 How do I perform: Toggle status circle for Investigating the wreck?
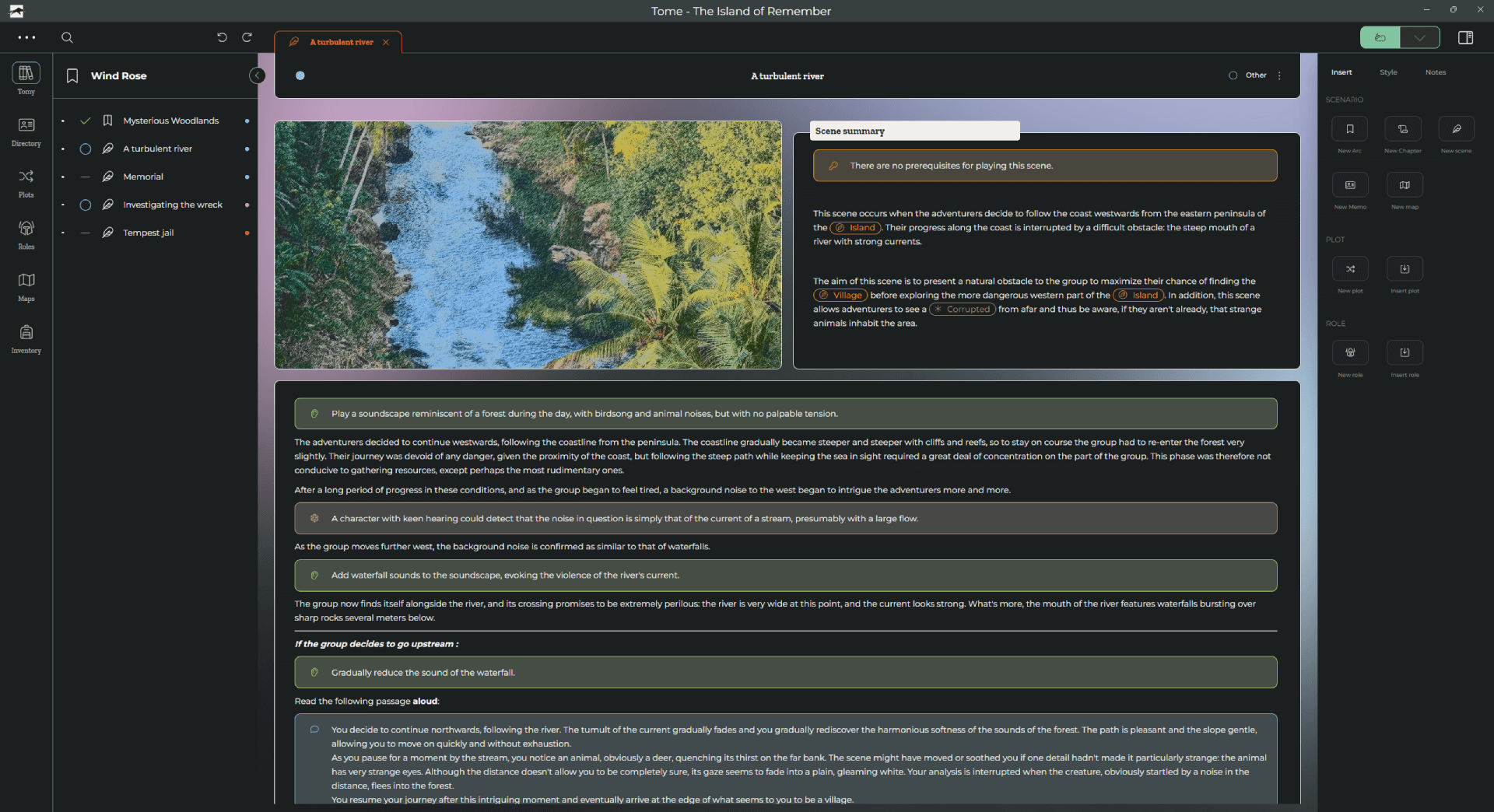click(x=86, y=205)
